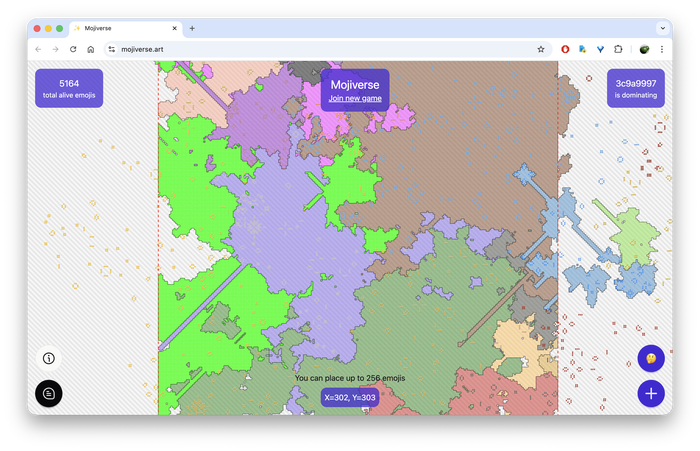Click the red Opera extension icon

pos(565,49)
